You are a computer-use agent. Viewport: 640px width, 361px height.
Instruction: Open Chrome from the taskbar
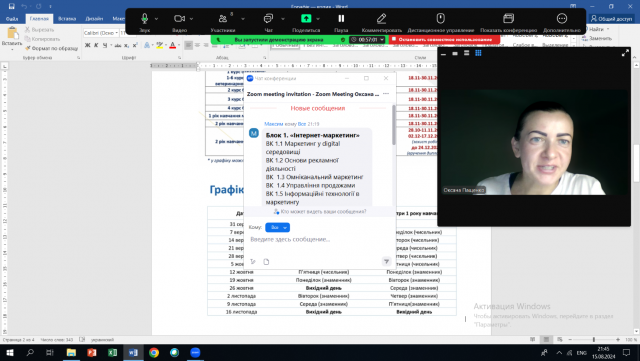154,352
